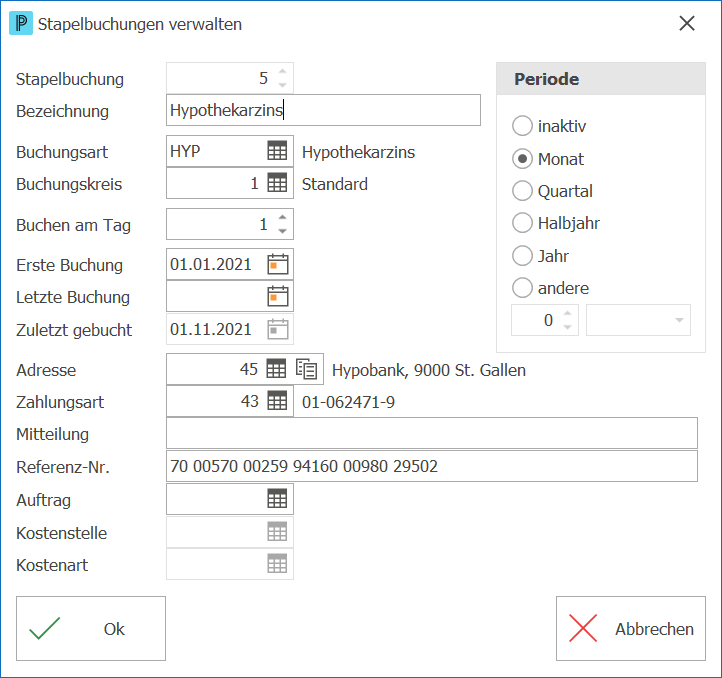Open the Zahlungsart lookup table icon
Screen dimensions: 722x678
[x=277, y=401]
